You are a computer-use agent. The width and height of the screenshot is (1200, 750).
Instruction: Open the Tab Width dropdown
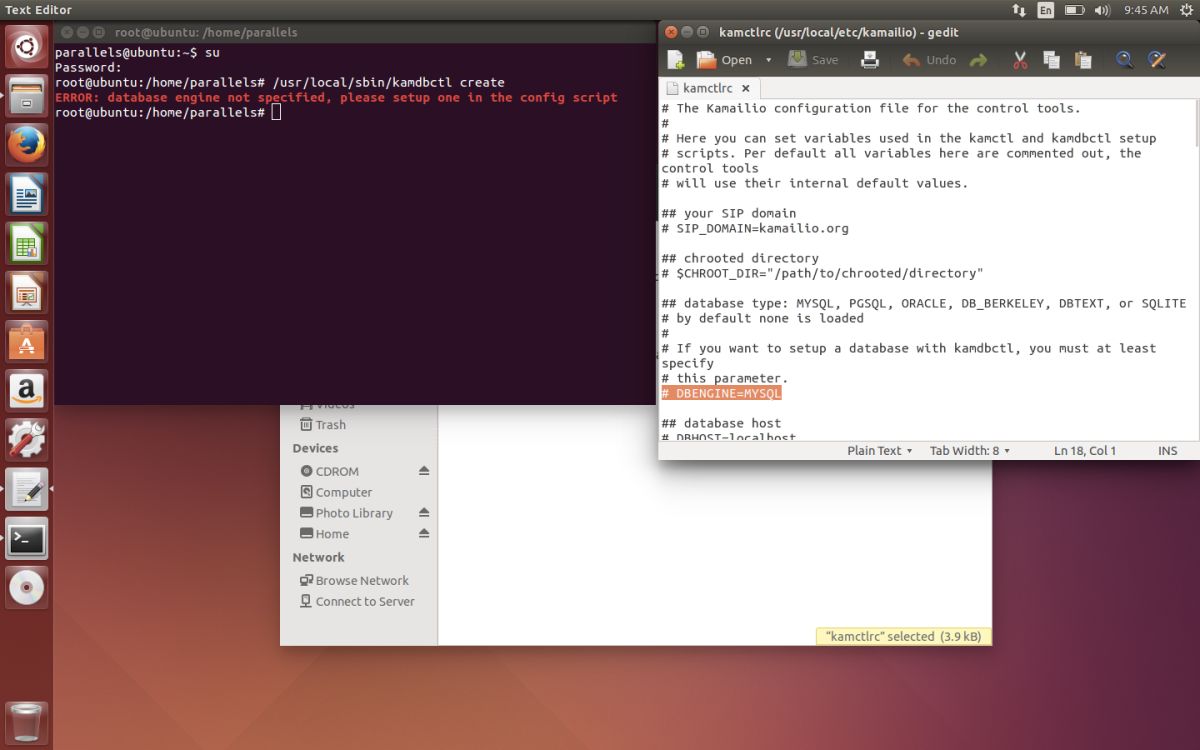970,451
